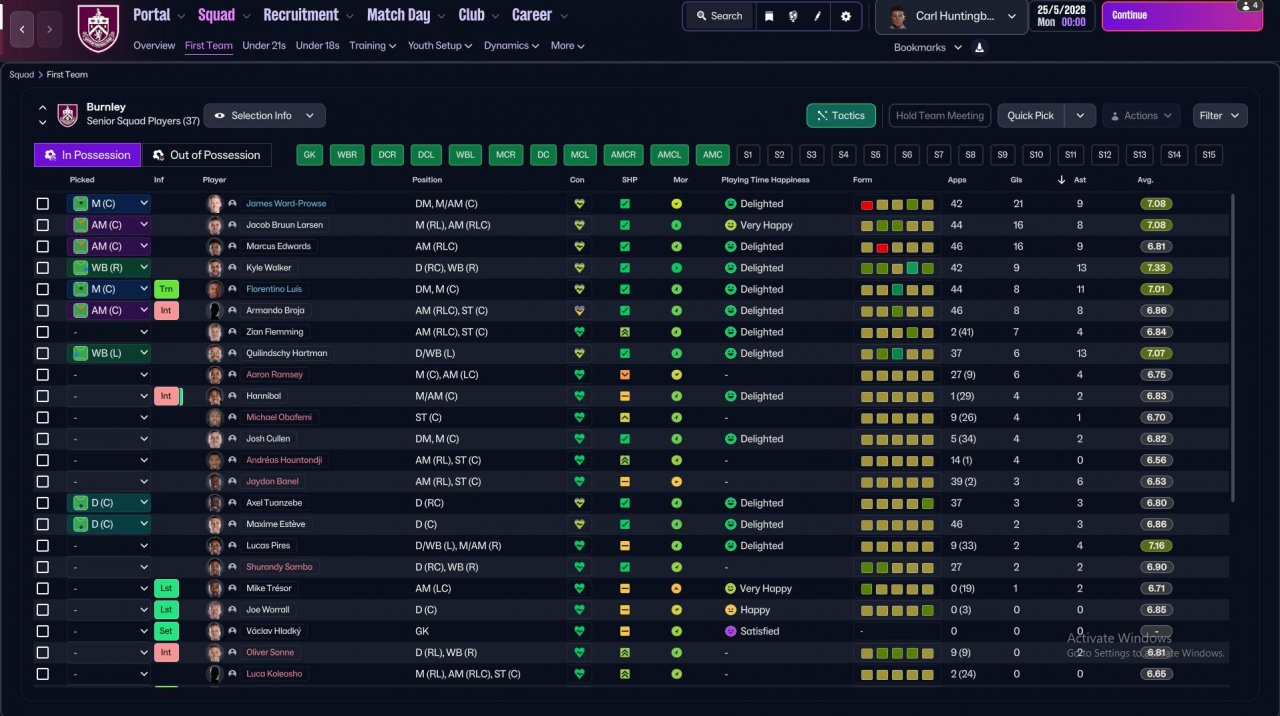Click Jacob Bruun Larsen's Very Happy face icon
Viewport: 1280px width, 716px height.
click(x=730, y=225)
